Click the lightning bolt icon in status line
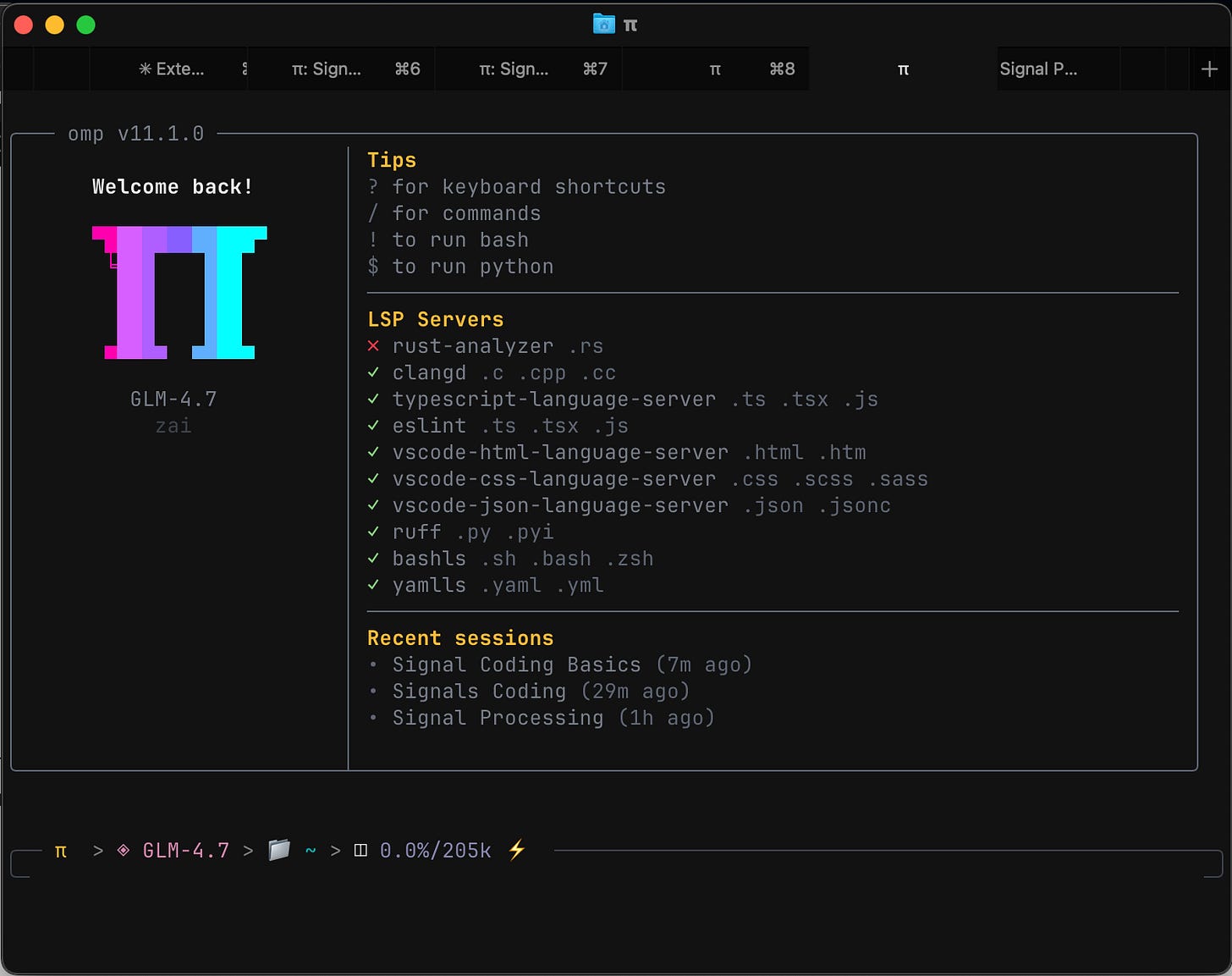Viewport: 1232px width, 976px height. tap(517, 850)
